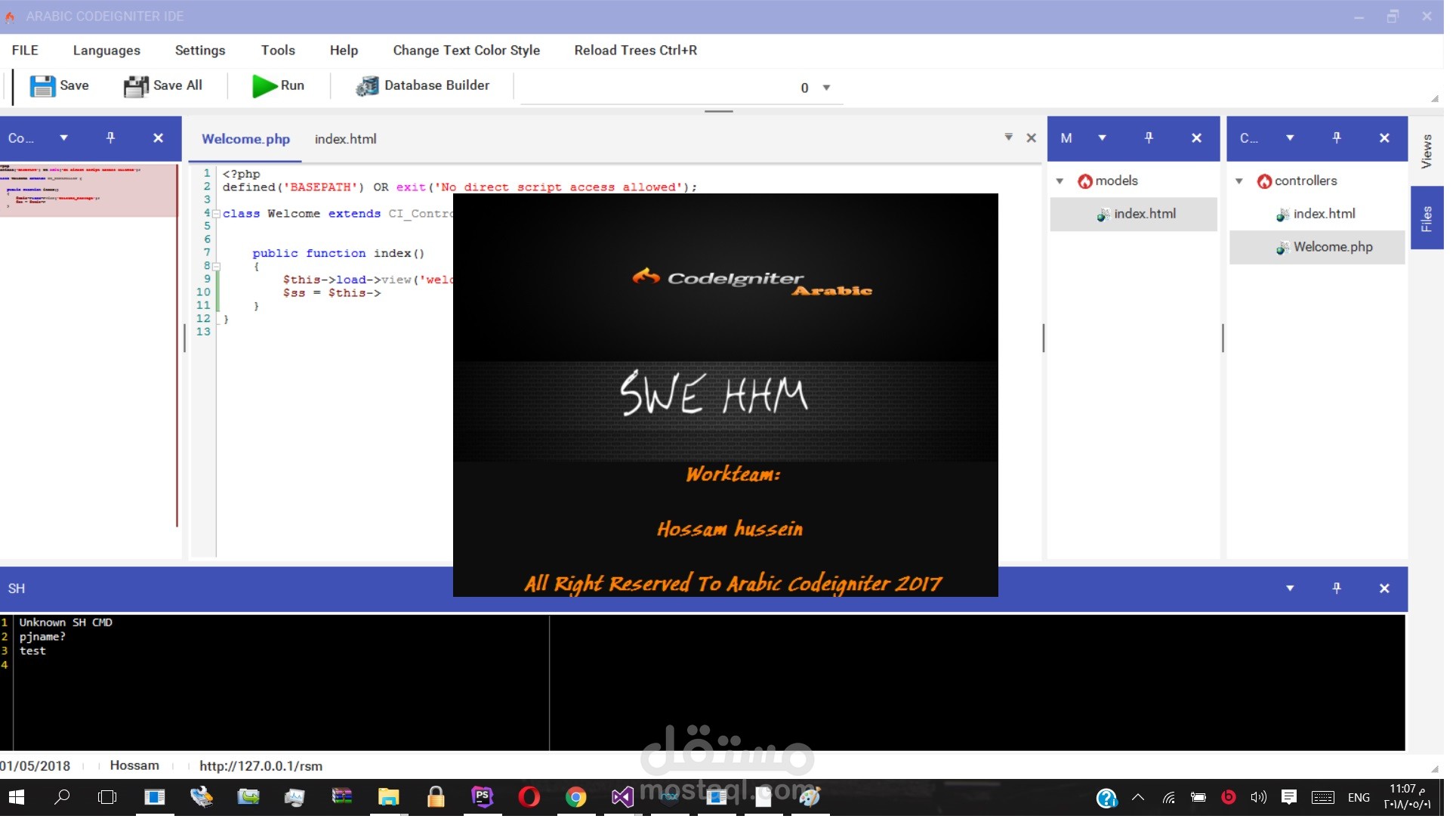
Task: Open Database Builder via its icon
Action: tap(368, 85)
